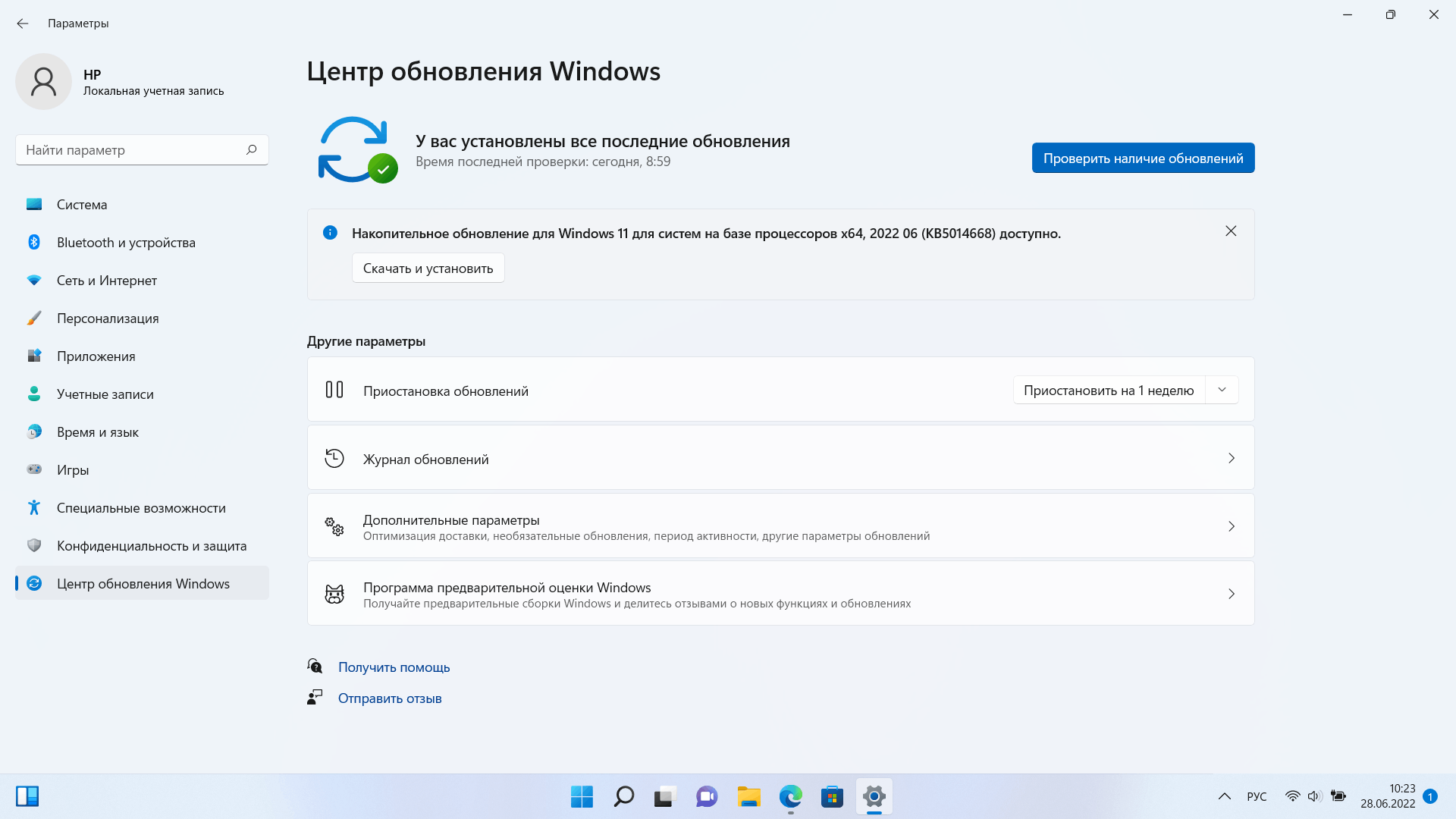The image size is (1456, 819).
Task: Click the Локальная учетная запись text
Action: tap(154, 91)
